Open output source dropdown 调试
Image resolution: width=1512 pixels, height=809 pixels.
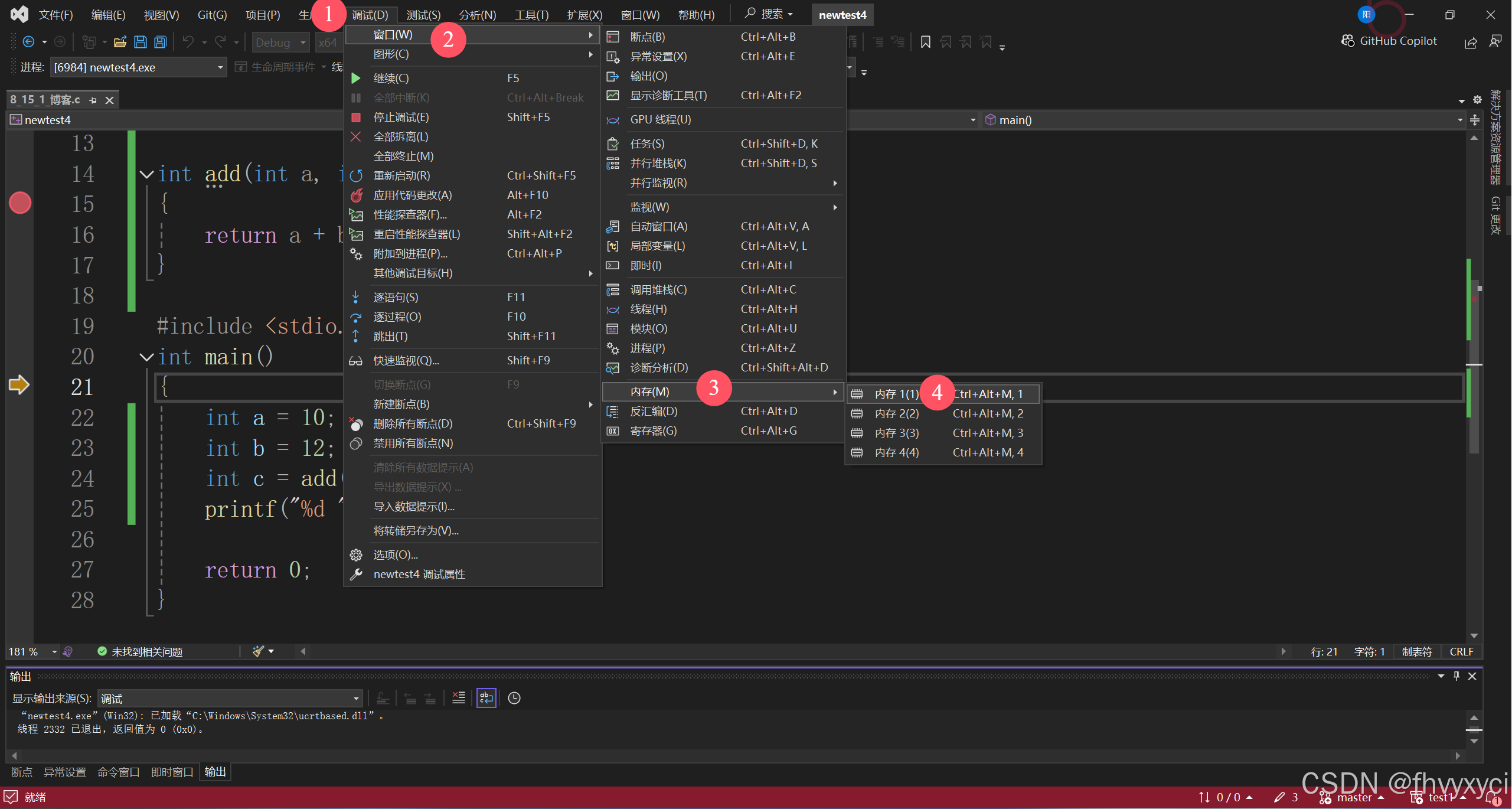point(230,699)
